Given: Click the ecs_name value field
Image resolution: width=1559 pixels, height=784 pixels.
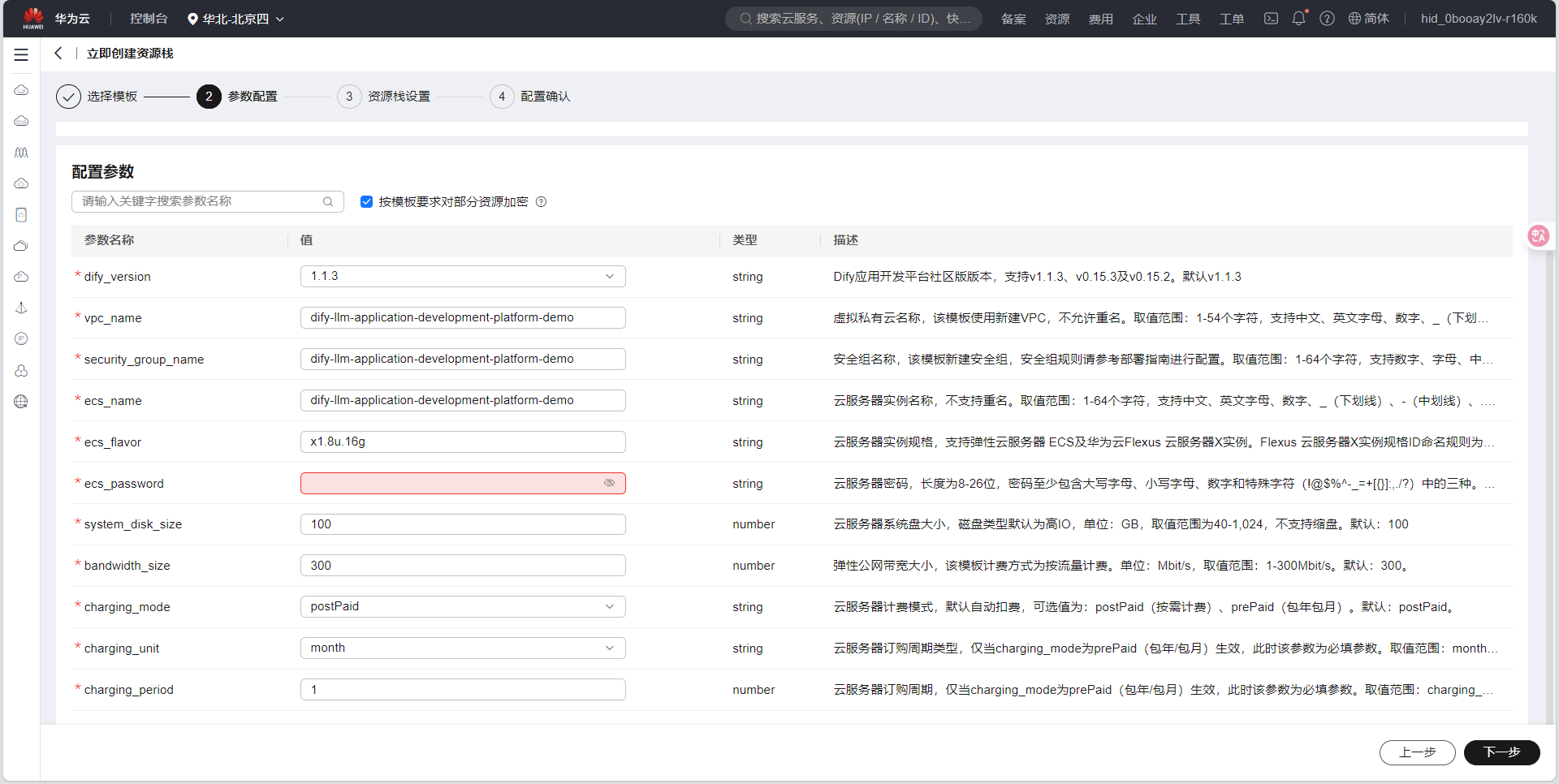Looking at the screenshot, I should pyautogui.click(x=463, y=401).
